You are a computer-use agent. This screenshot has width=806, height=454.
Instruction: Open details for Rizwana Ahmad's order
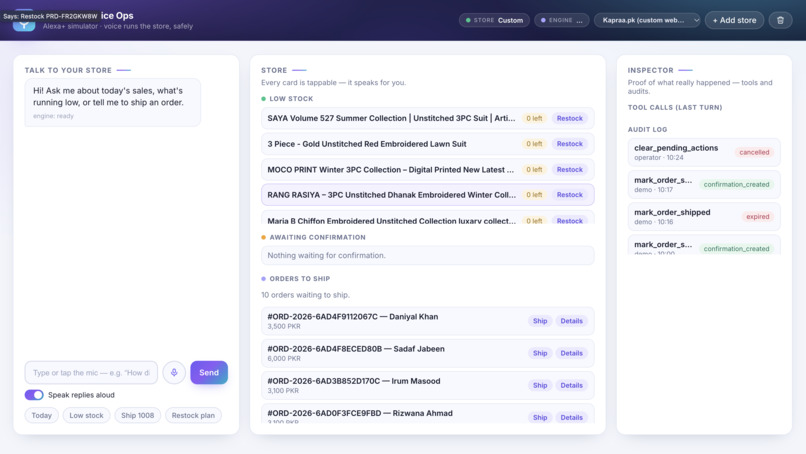click(x=572, y=417)
